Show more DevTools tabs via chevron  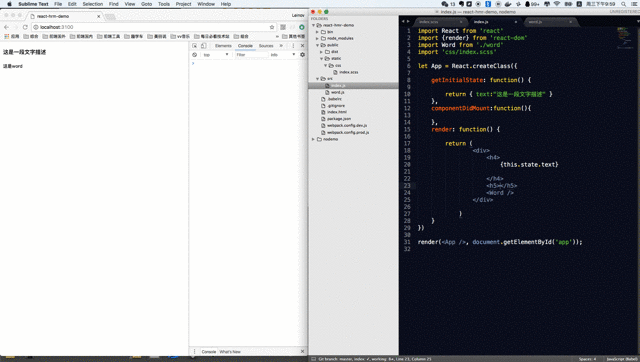(281, 46)
